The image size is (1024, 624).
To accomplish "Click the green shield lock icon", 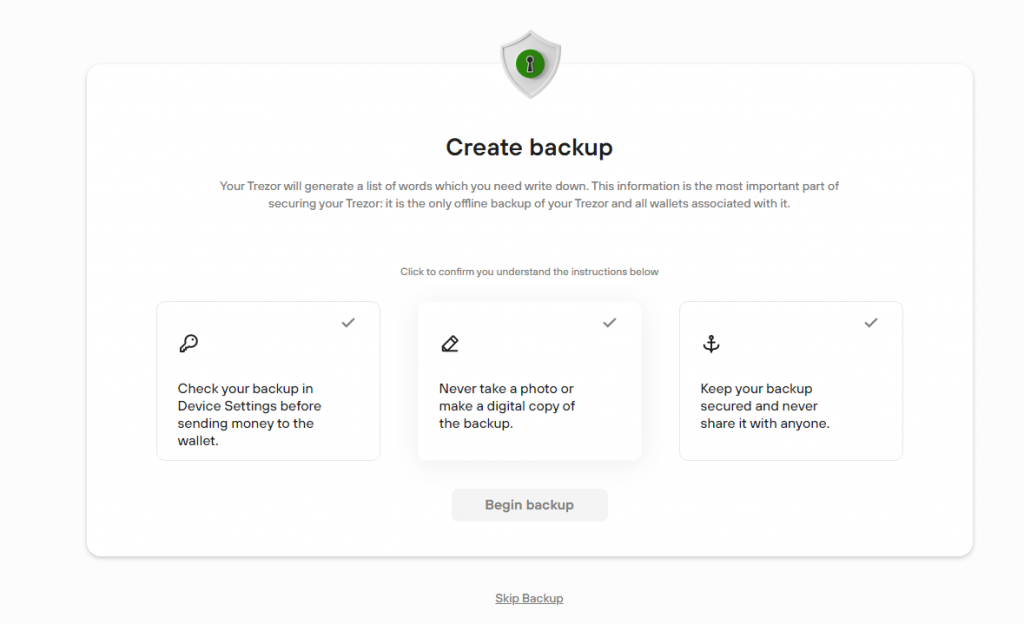I will (530, 65).
